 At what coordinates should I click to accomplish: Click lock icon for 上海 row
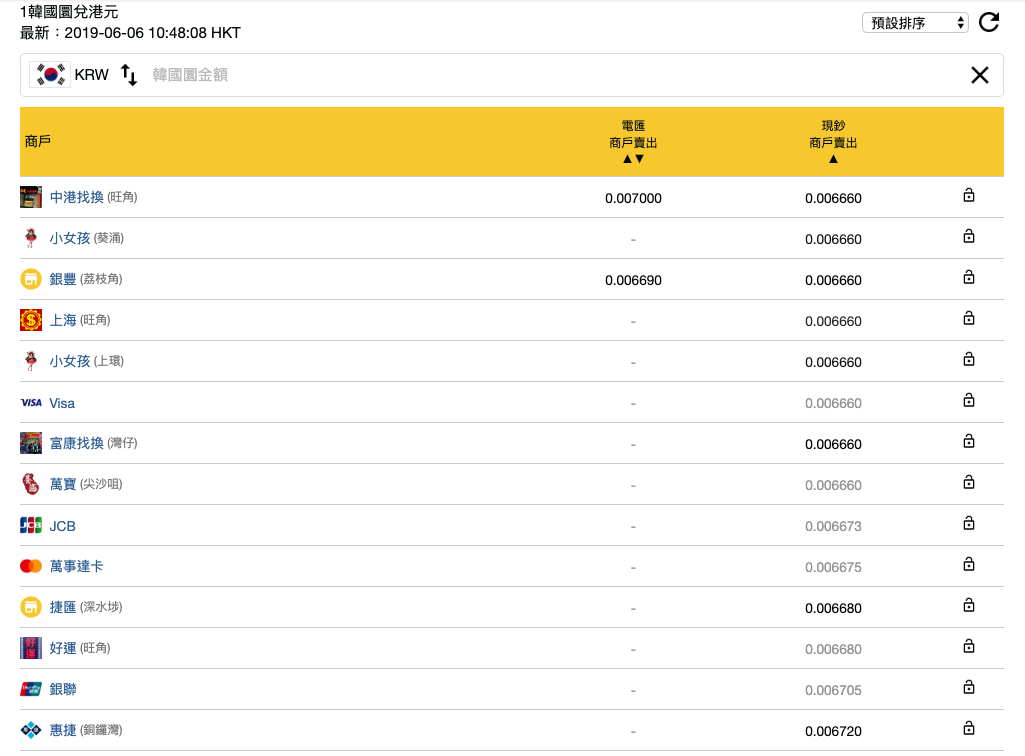point(969,318)
